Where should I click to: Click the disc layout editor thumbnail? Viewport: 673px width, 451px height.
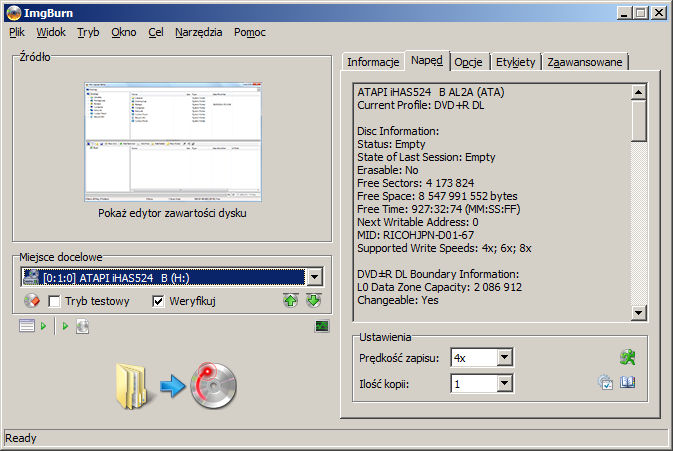pyautogui.click(x=173, y=142)
